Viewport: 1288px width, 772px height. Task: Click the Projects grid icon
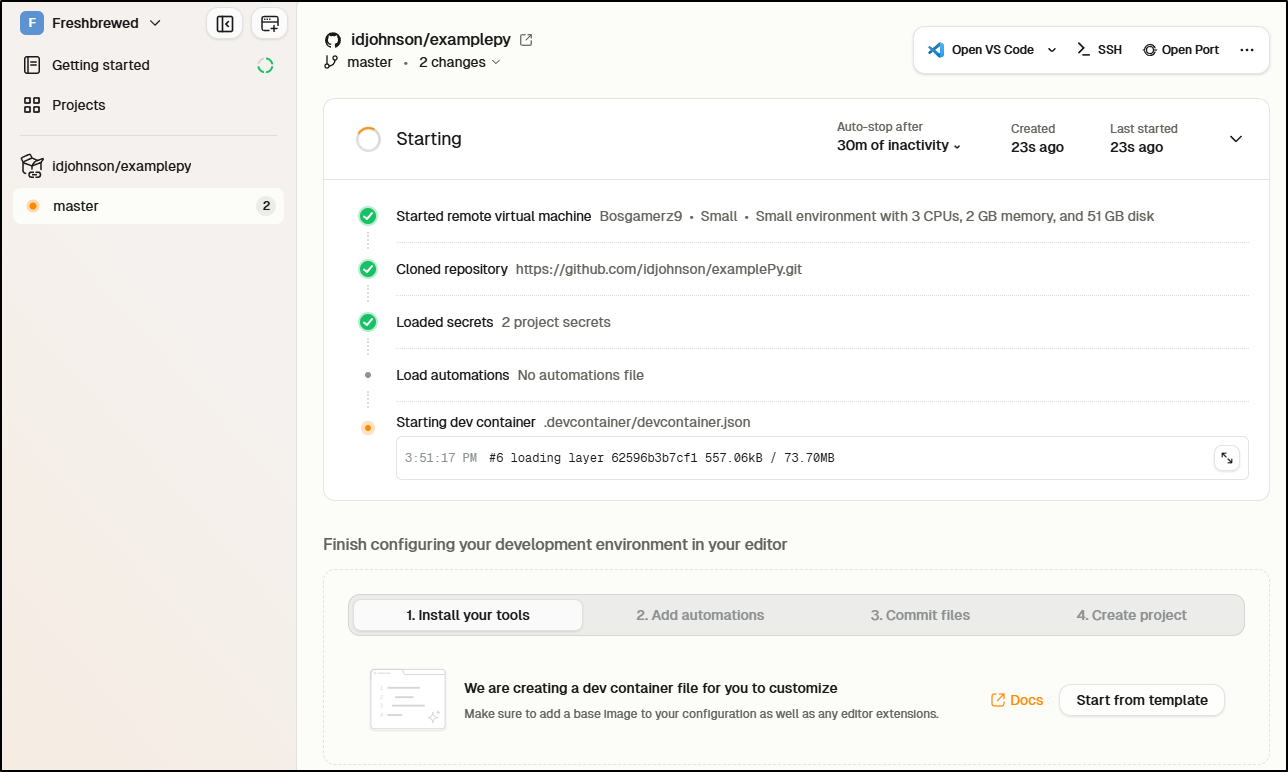32,105
